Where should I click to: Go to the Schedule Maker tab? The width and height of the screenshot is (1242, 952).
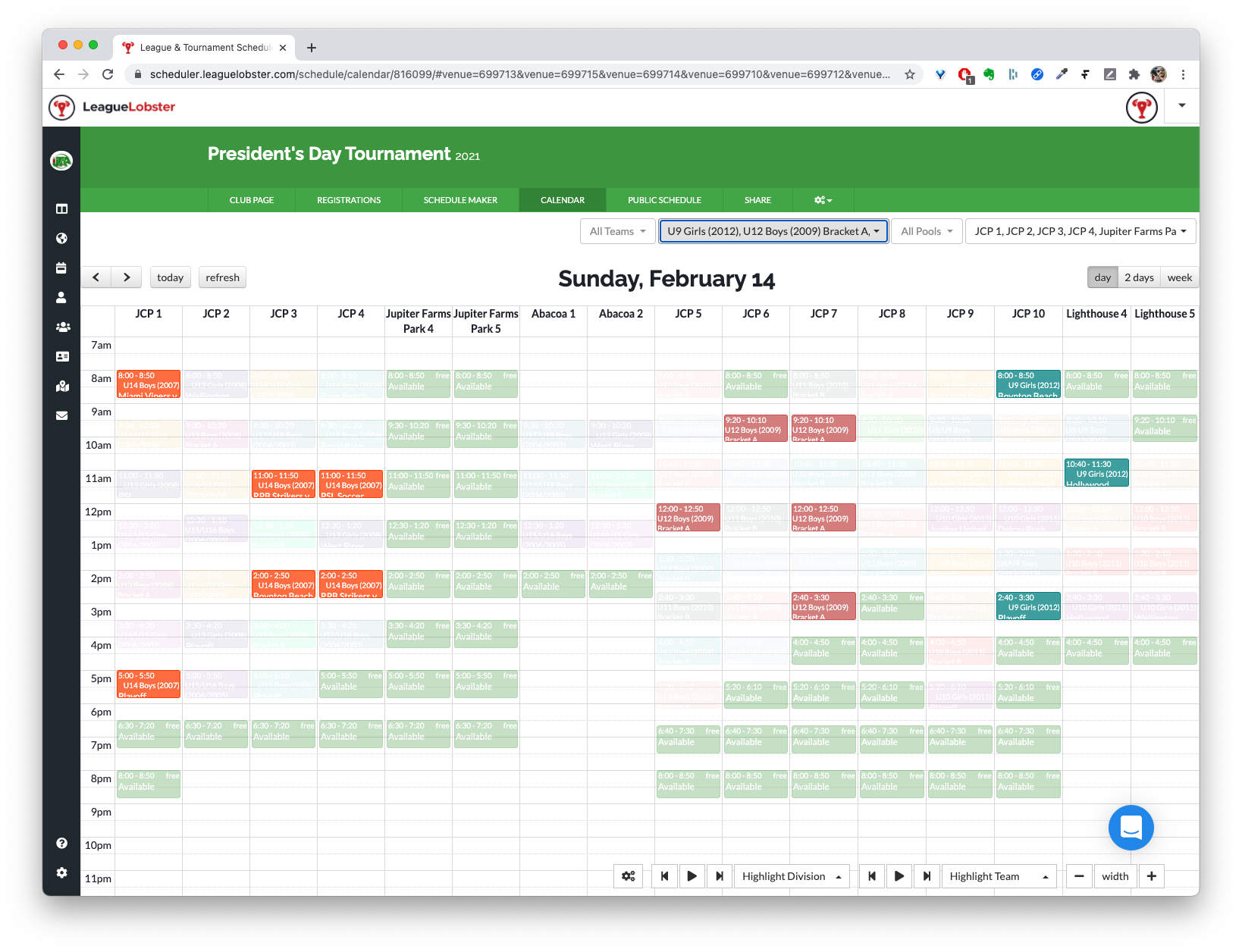(x=460, y=200)
